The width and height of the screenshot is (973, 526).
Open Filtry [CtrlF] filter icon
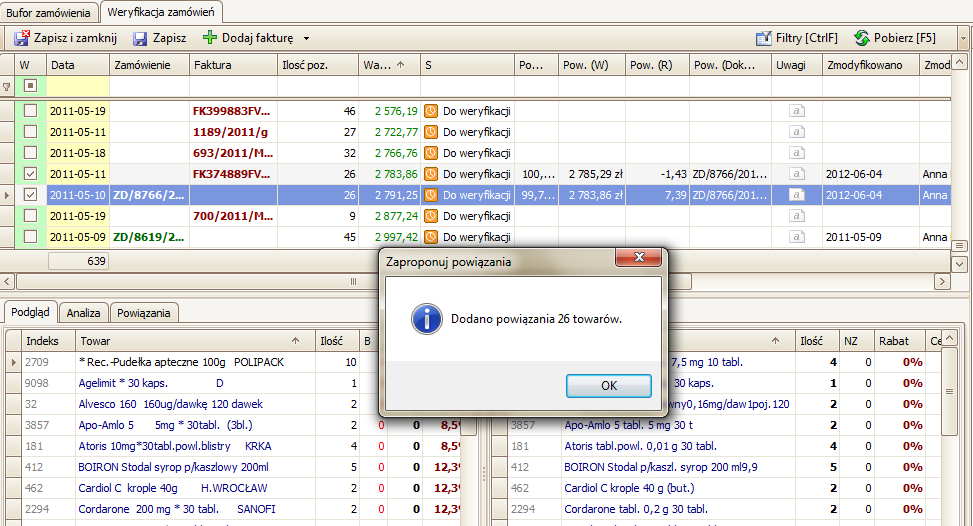763,38
